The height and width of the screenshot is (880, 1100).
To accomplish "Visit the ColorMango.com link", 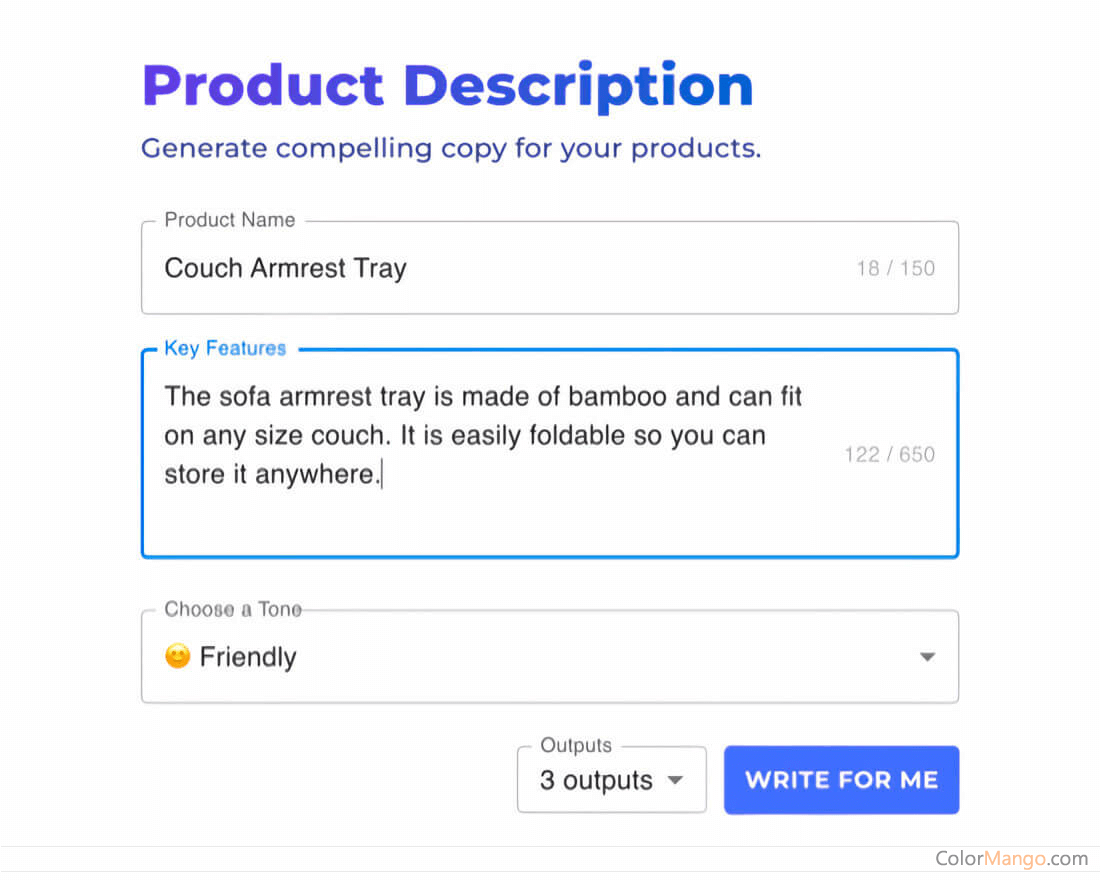I will tap(1011, 859).
